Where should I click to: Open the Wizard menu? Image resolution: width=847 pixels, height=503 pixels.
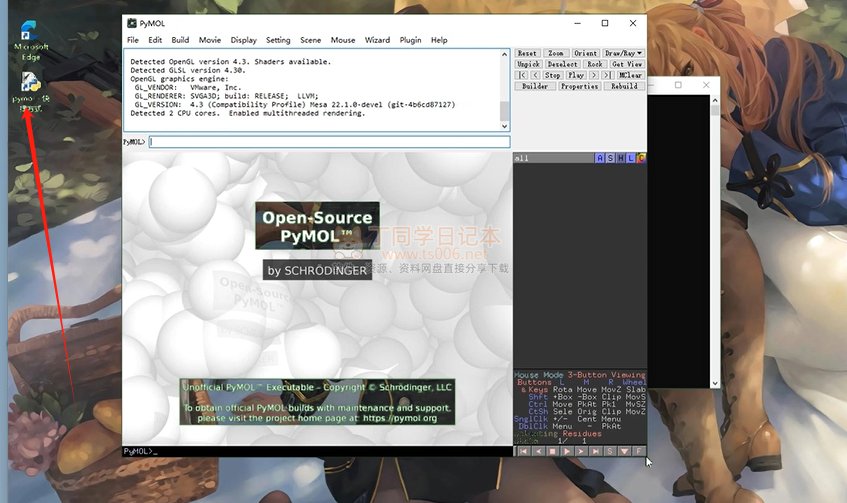click(377, 40)
